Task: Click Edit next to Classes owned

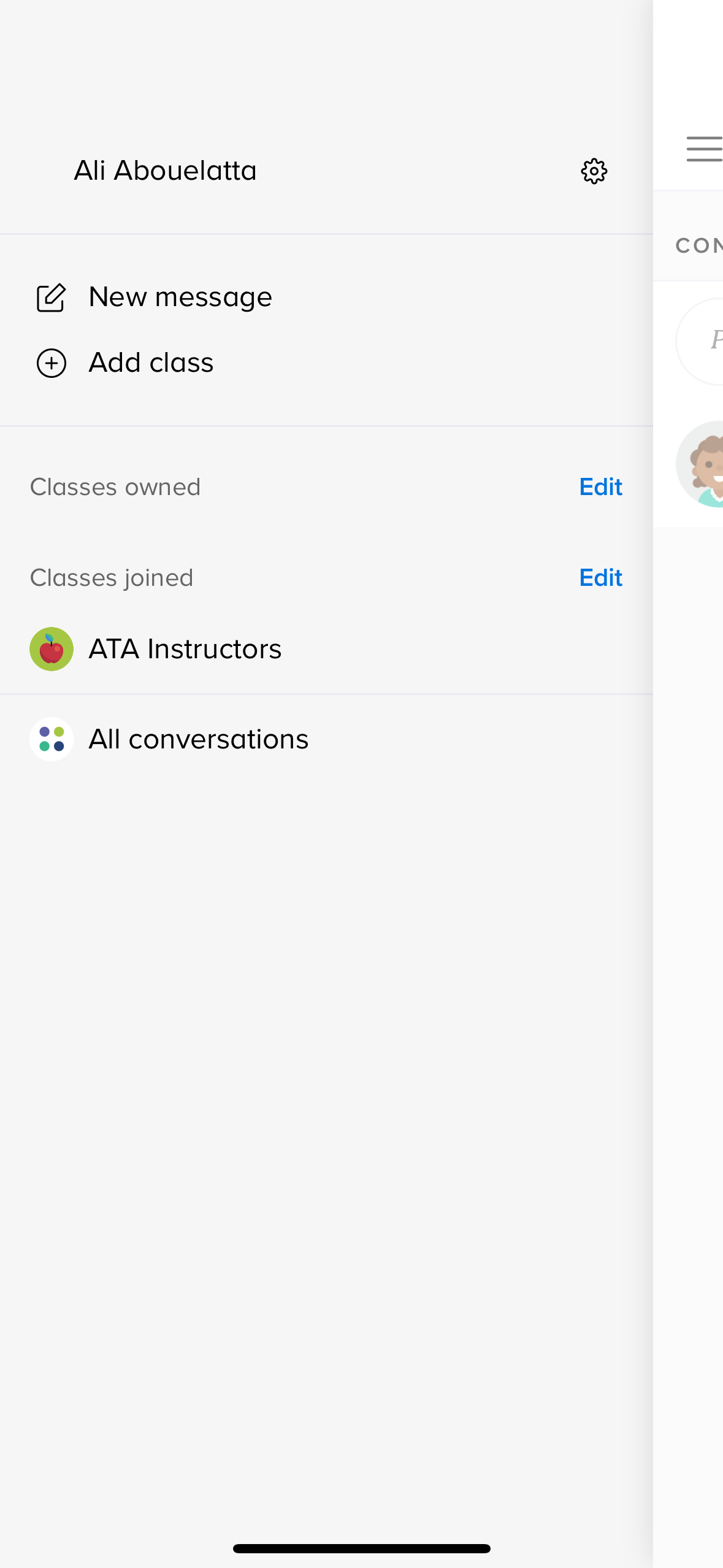Action: 600,486
